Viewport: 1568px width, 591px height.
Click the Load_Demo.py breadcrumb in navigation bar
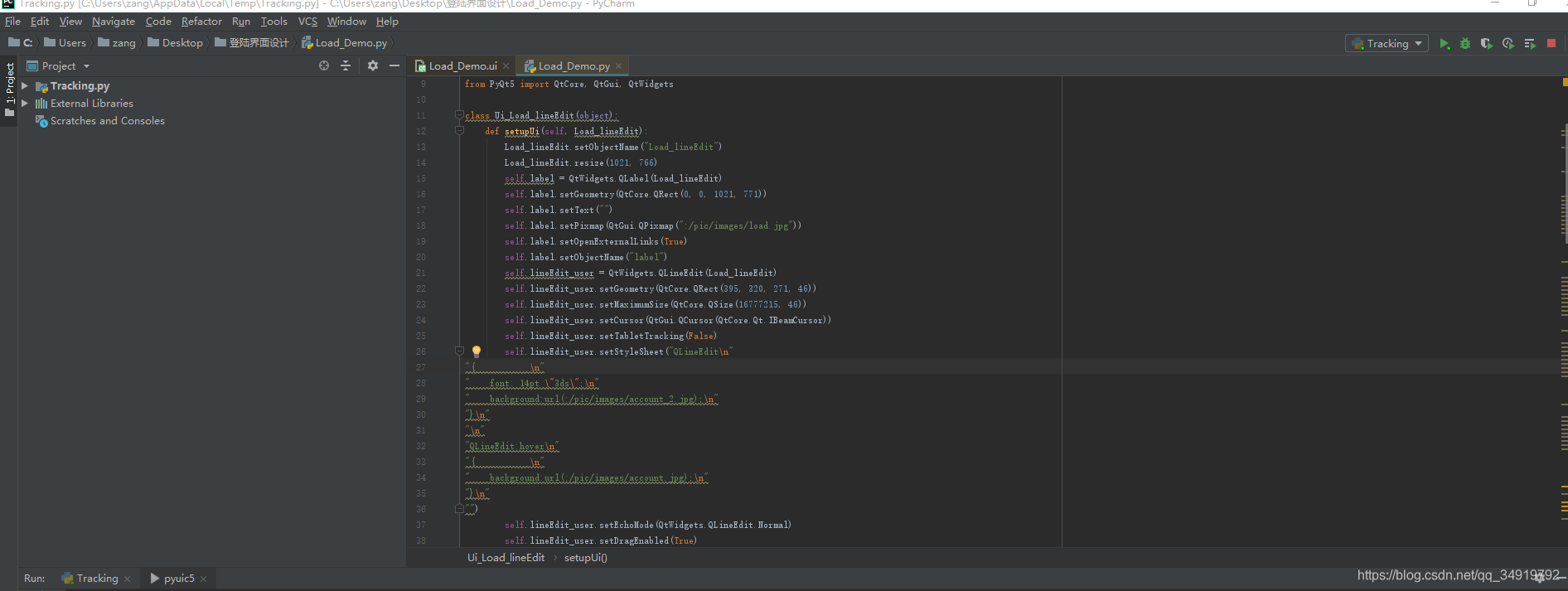(x=345, y=43)
